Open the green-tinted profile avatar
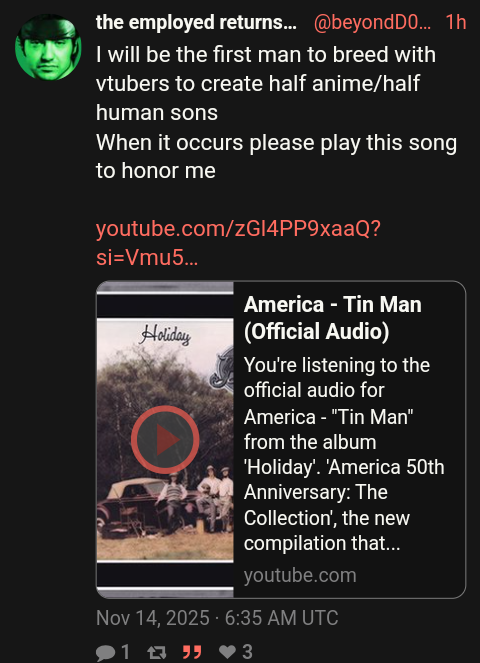 click(x=48, y=47)
